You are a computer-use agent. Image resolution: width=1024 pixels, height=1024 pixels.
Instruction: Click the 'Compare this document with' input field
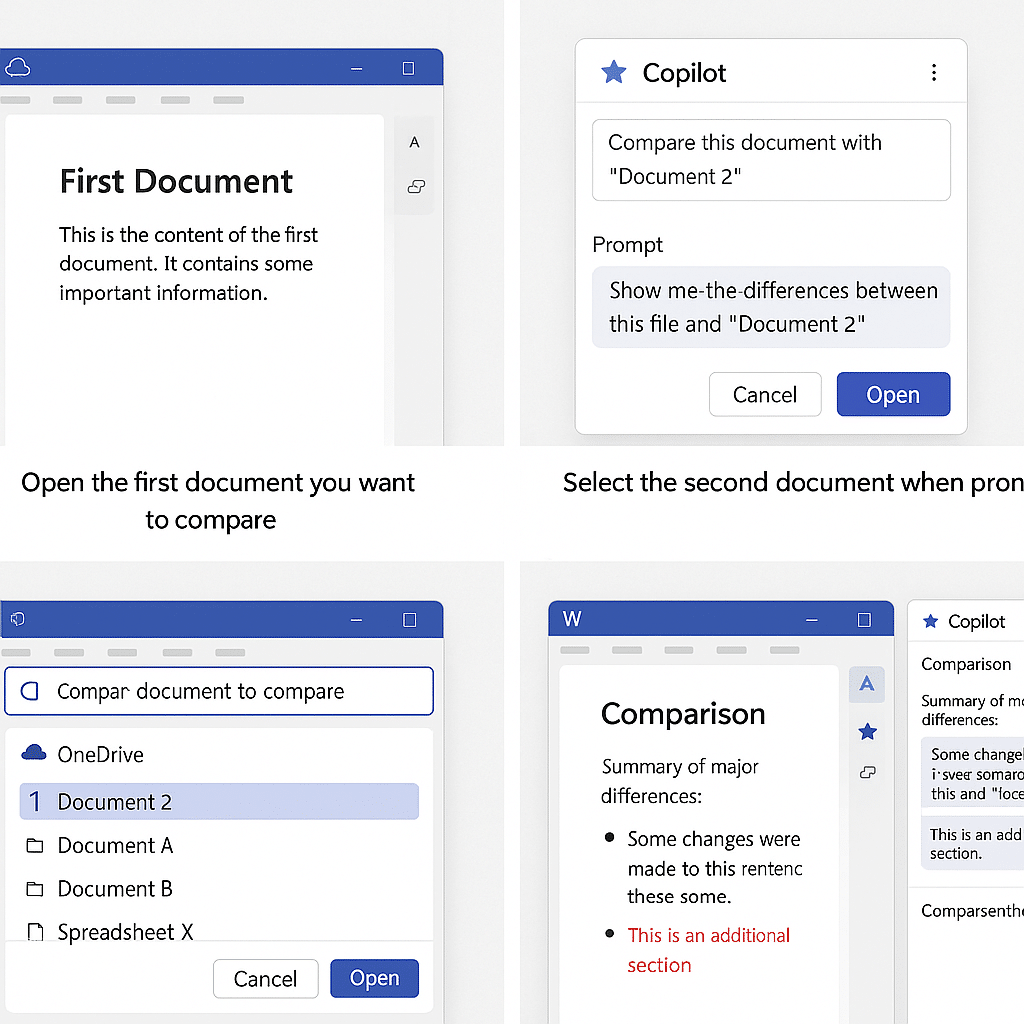coord(771,159)
